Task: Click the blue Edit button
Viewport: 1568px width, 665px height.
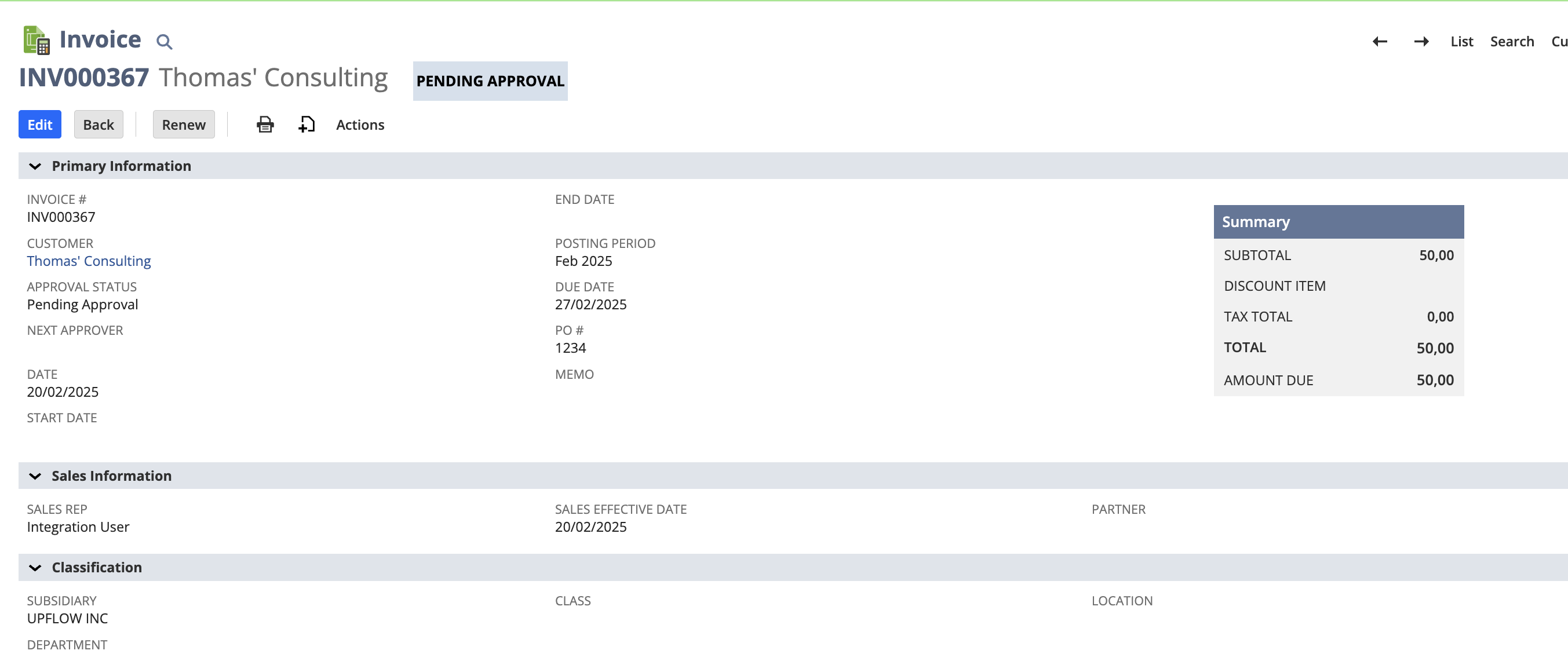Action: tap(40, 124)
